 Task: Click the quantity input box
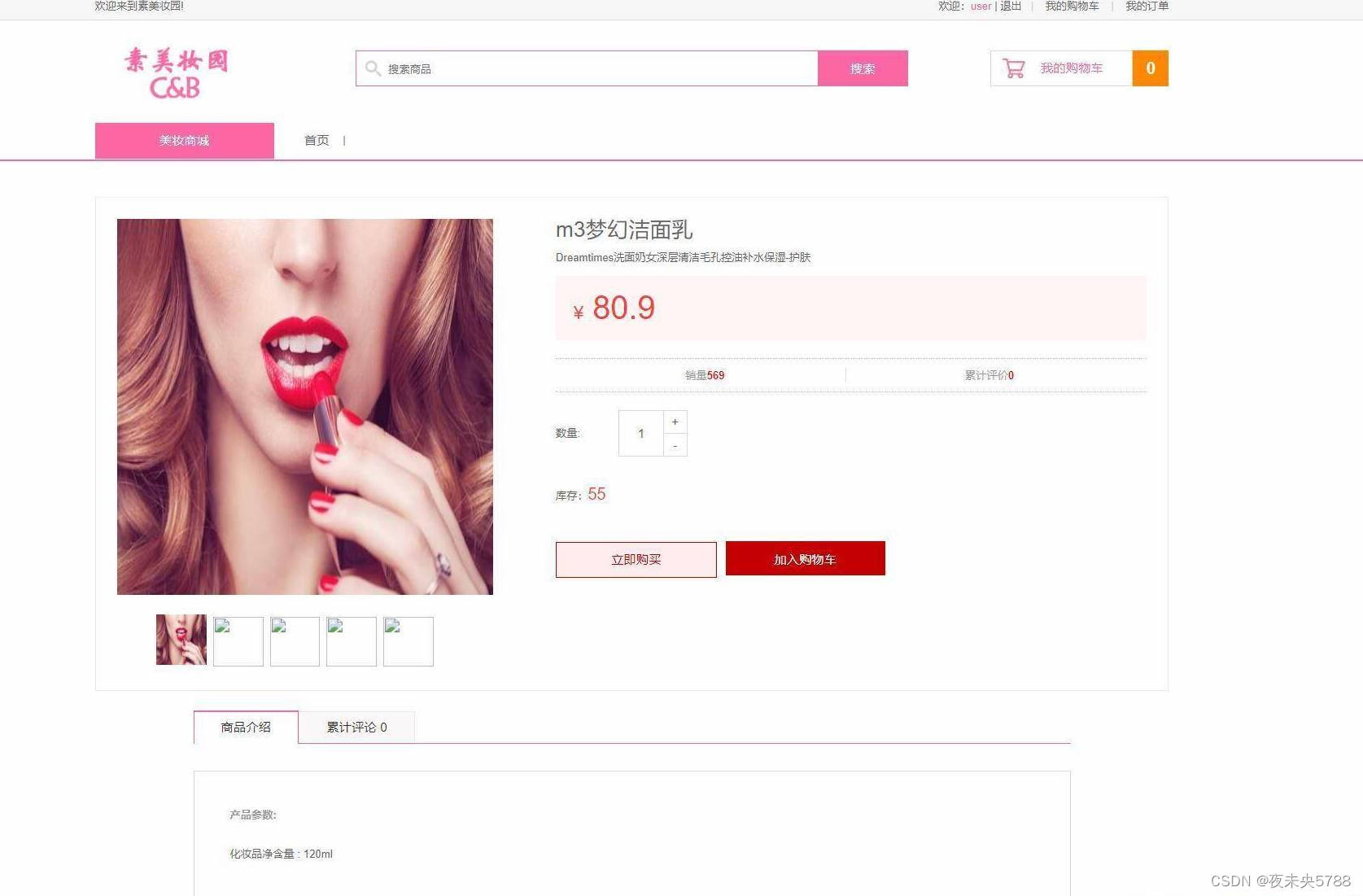coord(641,434)
